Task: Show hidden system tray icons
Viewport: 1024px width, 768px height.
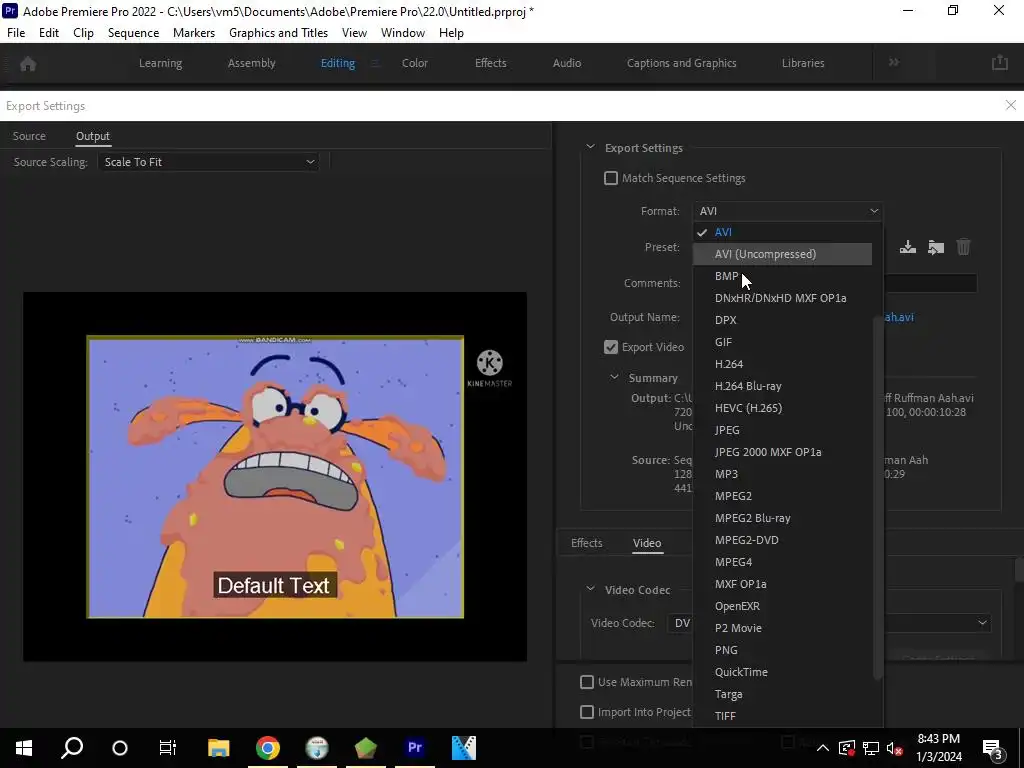Action: coord(823,748)
